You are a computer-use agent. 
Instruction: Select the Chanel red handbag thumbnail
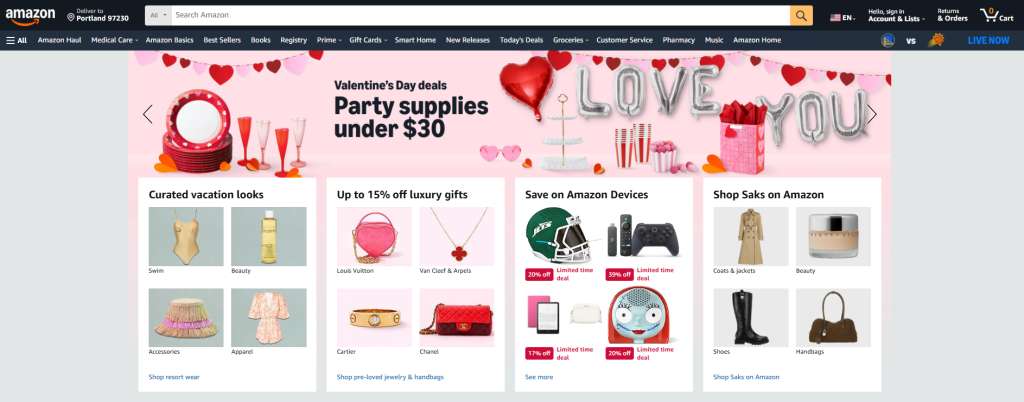coord(456,317)
